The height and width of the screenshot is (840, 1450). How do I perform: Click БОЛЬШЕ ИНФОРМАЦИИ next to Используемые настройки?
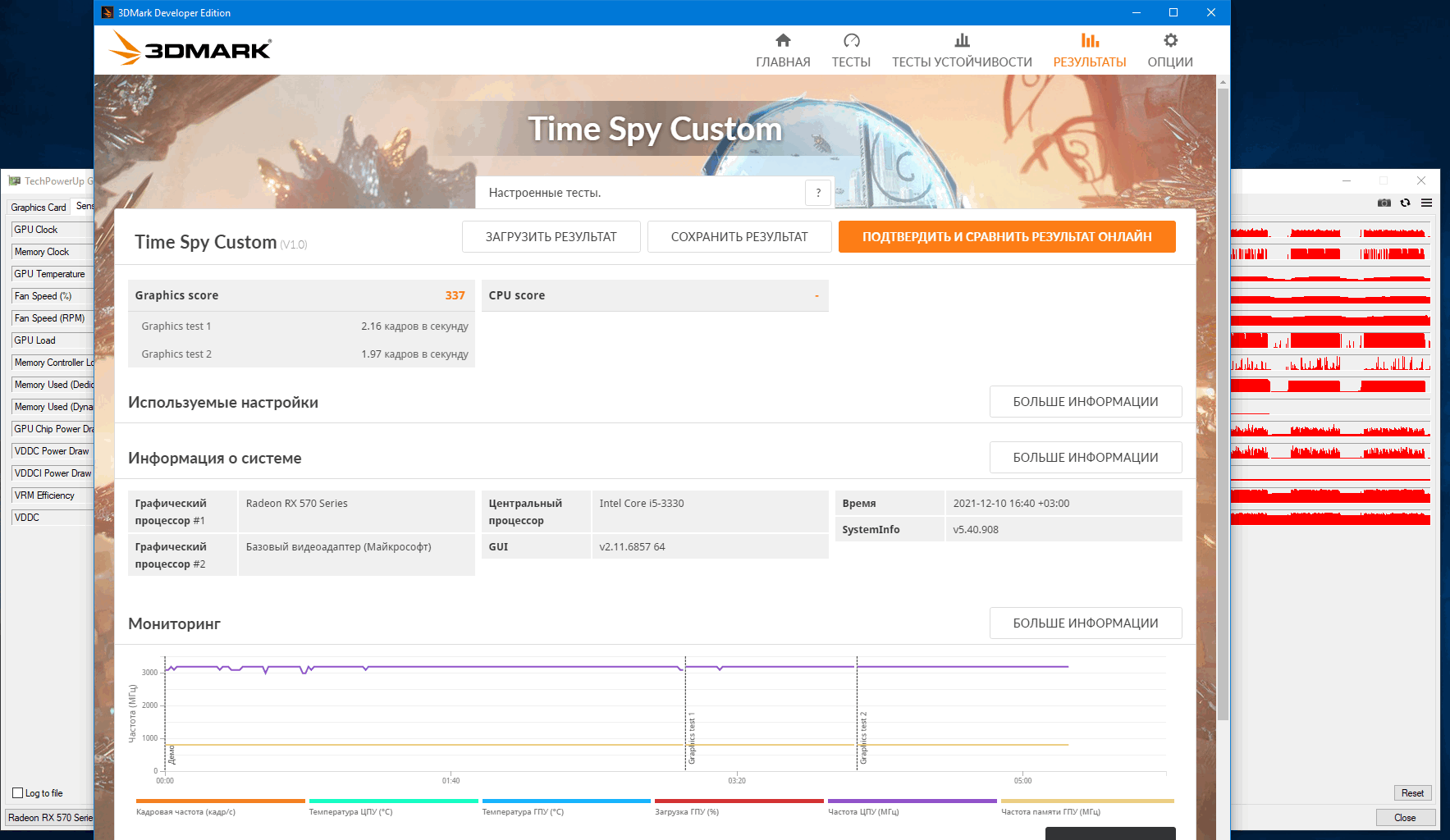click(x=1086, y=402)
